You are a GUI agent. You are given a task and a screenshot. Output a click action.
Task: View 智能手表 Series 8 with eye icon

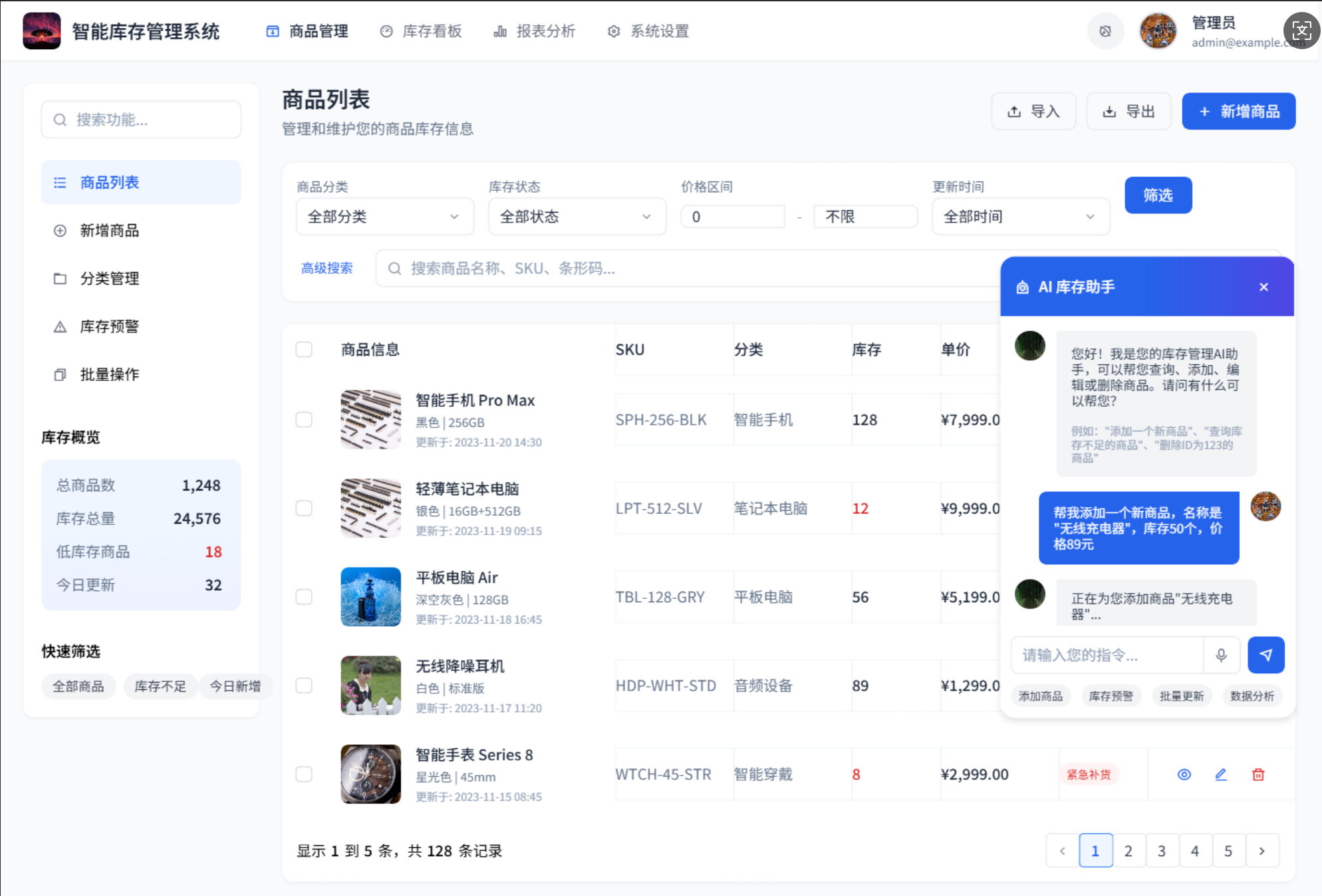(1184, 774)
